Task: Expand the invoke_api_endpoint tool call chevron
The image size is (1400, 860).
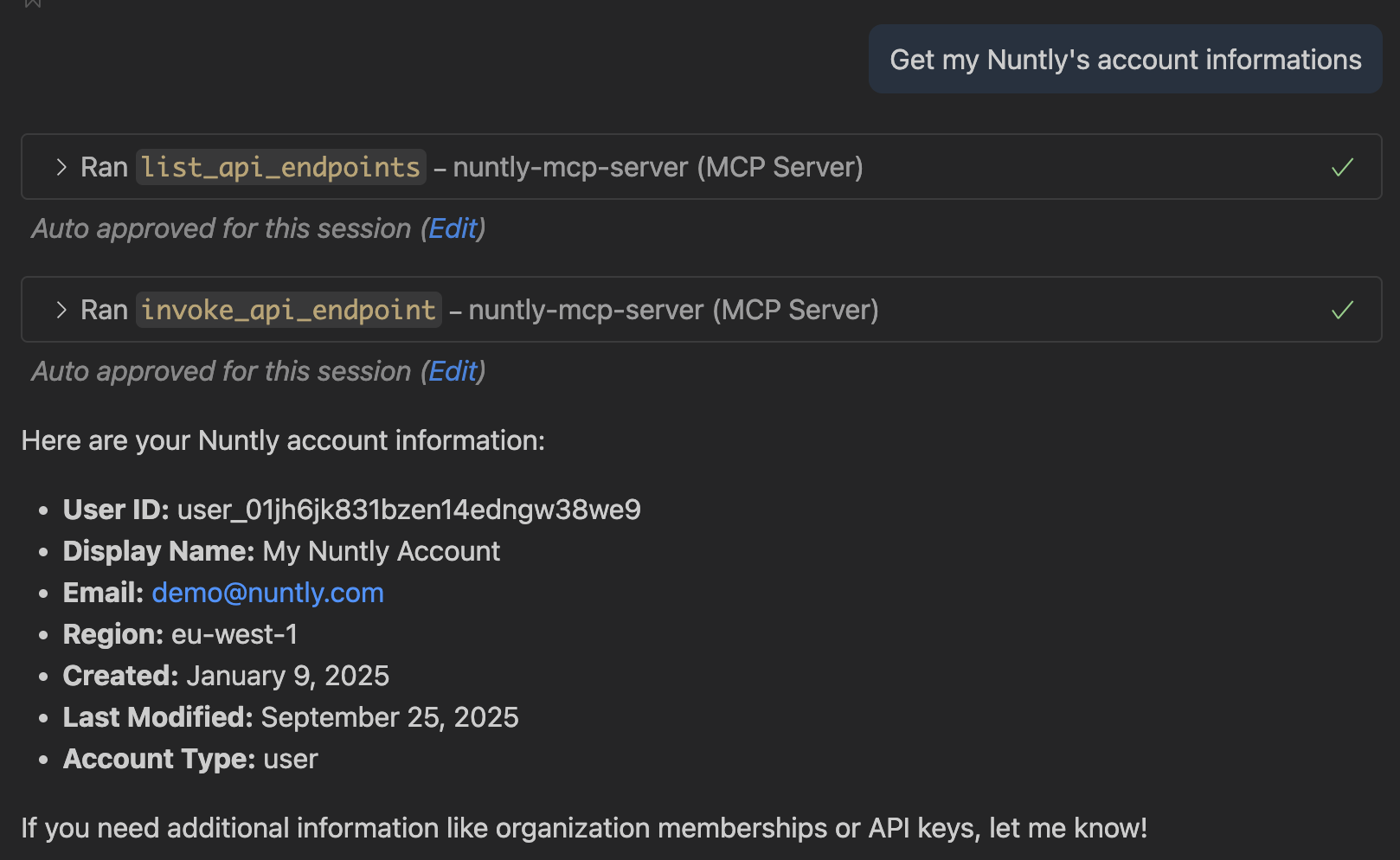Action: point(61,310)
